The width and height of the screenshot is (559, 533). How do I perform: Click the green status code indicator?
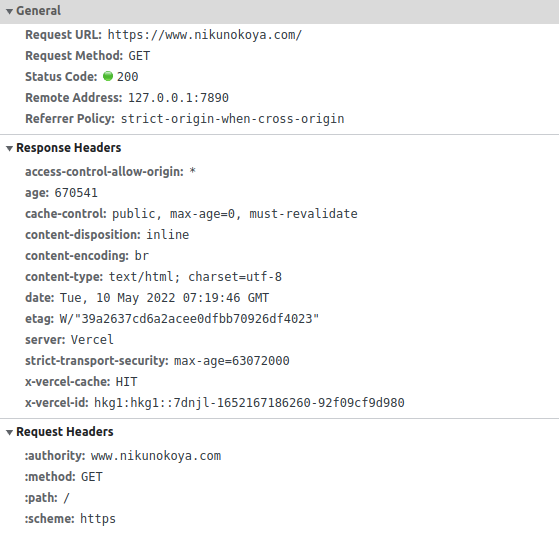click(108, 76)
